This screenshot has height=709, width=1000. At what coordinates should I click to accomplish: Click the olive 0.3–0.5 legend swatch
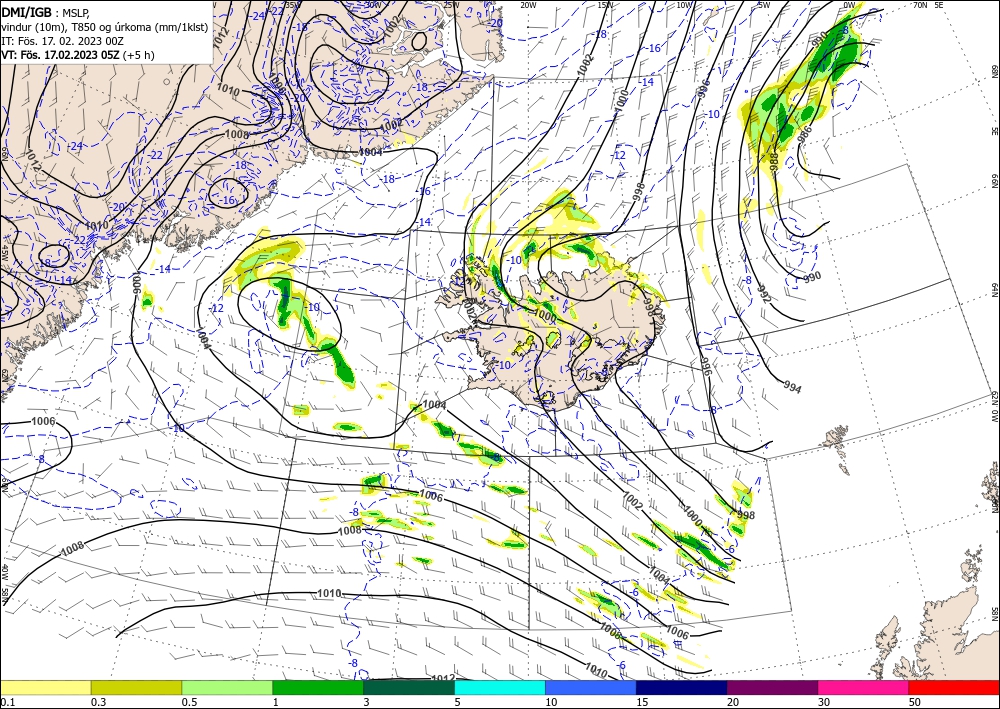coord(136,687)
